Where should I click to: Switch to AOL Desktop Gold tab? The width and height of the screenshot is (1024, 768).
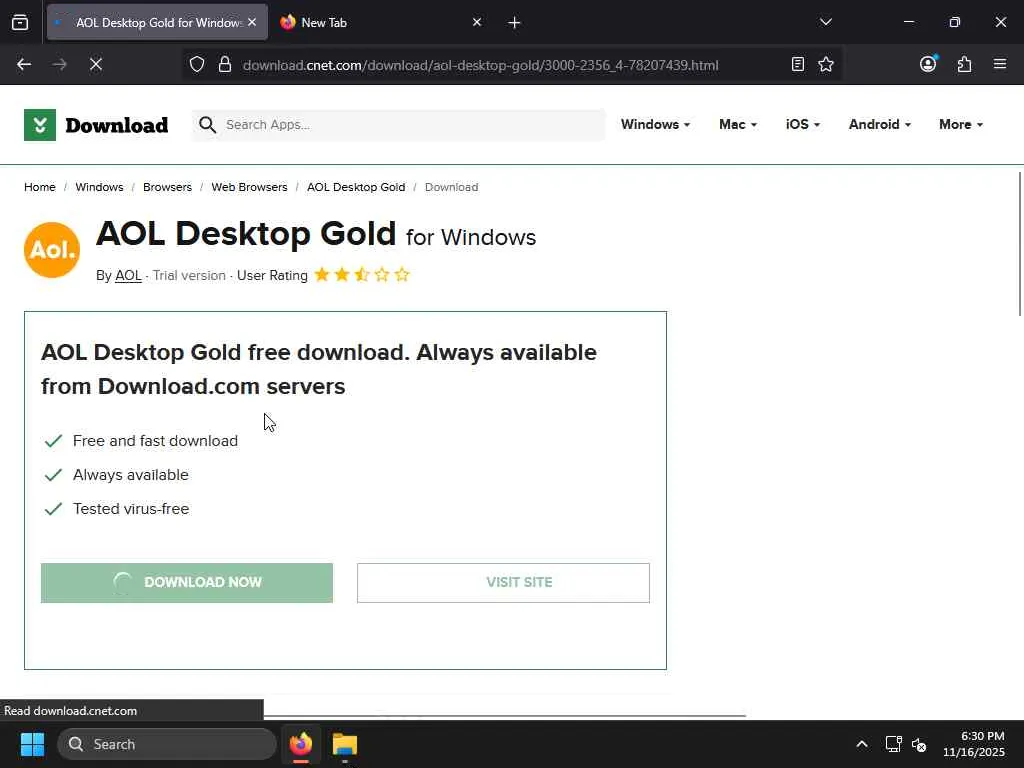(157, 22)
